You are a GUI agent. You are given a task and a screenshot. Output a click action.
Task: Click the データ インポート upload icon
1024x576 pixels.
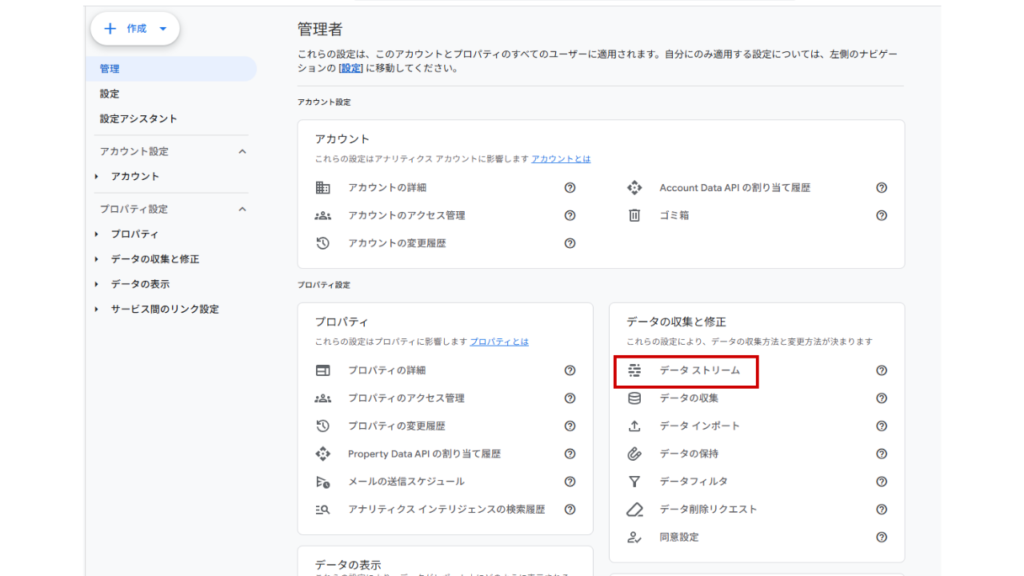pyautogui.click(x=633, y=426)
